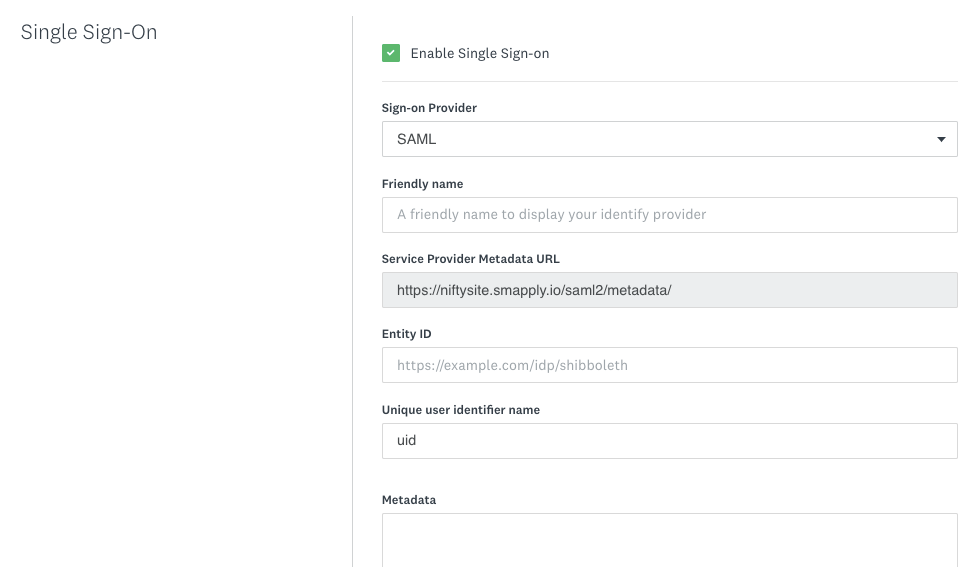
Task: Click the 'Sign-on Provider' field label
Action: pos(429,108)
